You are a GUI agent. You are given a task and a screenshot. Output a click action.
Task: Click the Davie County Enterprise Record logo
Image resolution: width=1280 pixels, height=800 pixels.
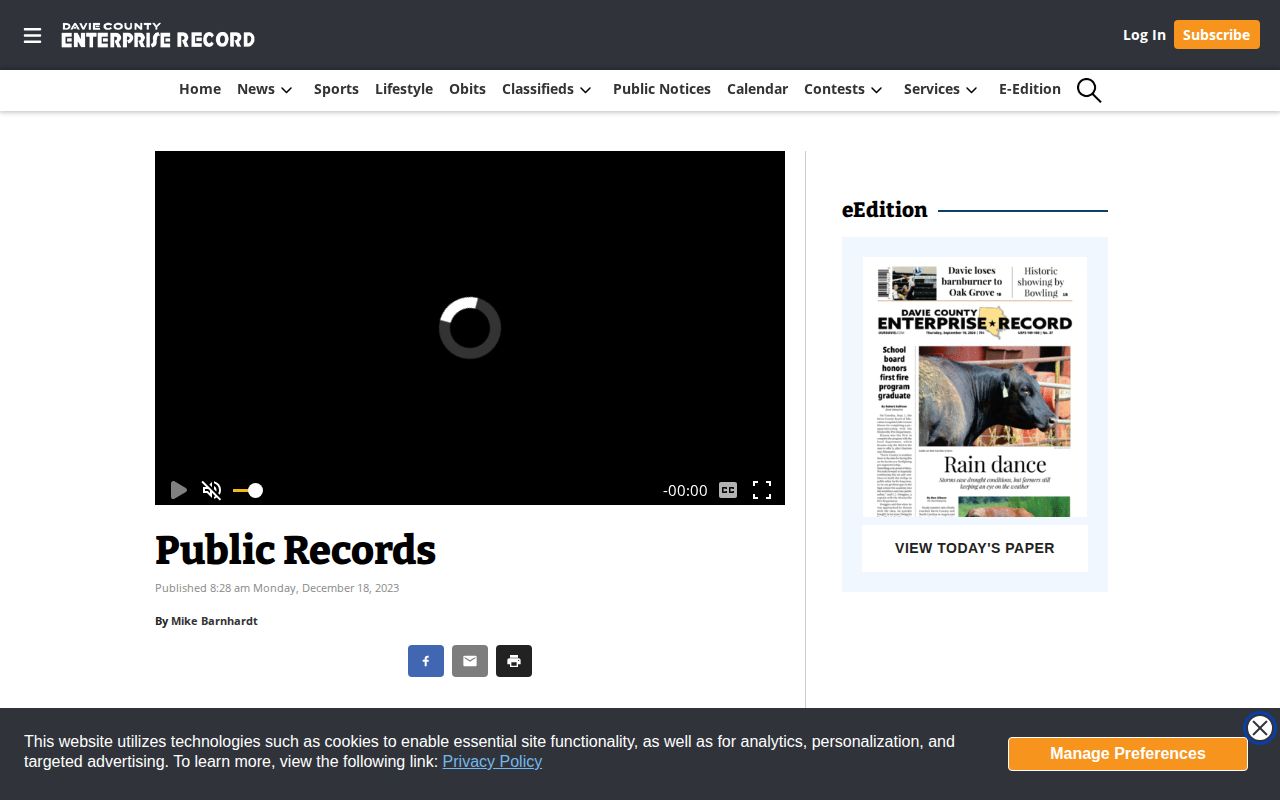[158, 35]
